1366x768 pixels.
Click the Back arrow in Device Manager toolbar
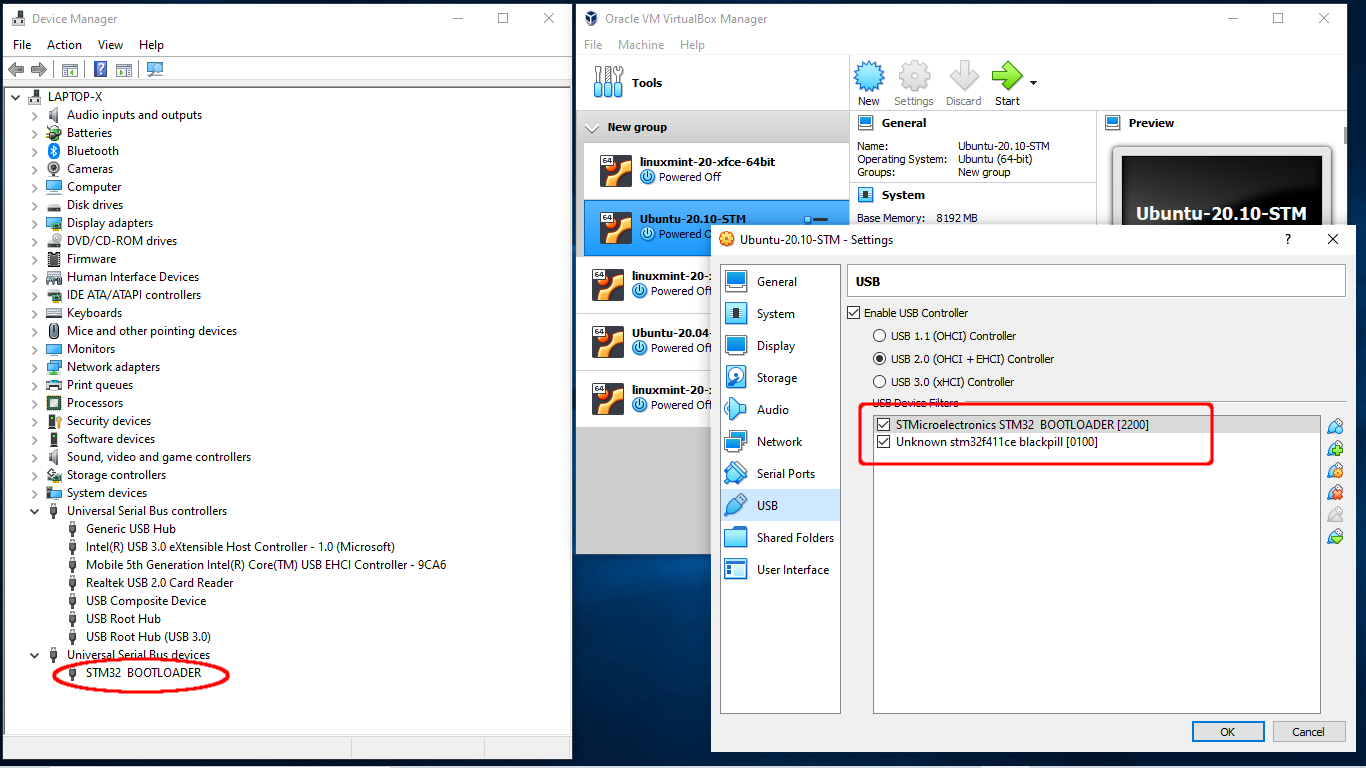pyautogui.click(x=16, y=70)
